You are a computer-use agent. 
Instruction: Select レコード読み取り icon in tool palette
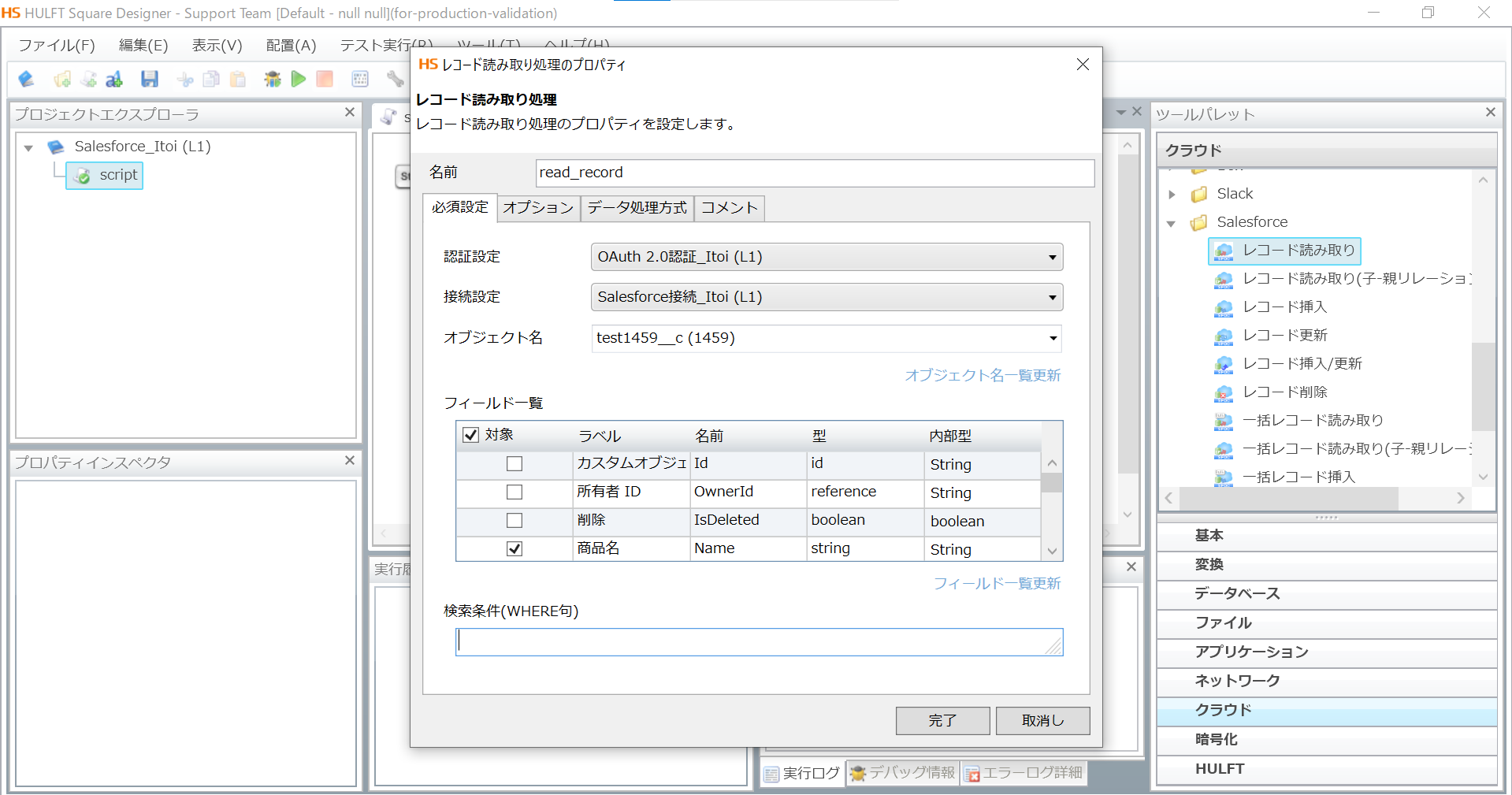(x=1224, y=251)
